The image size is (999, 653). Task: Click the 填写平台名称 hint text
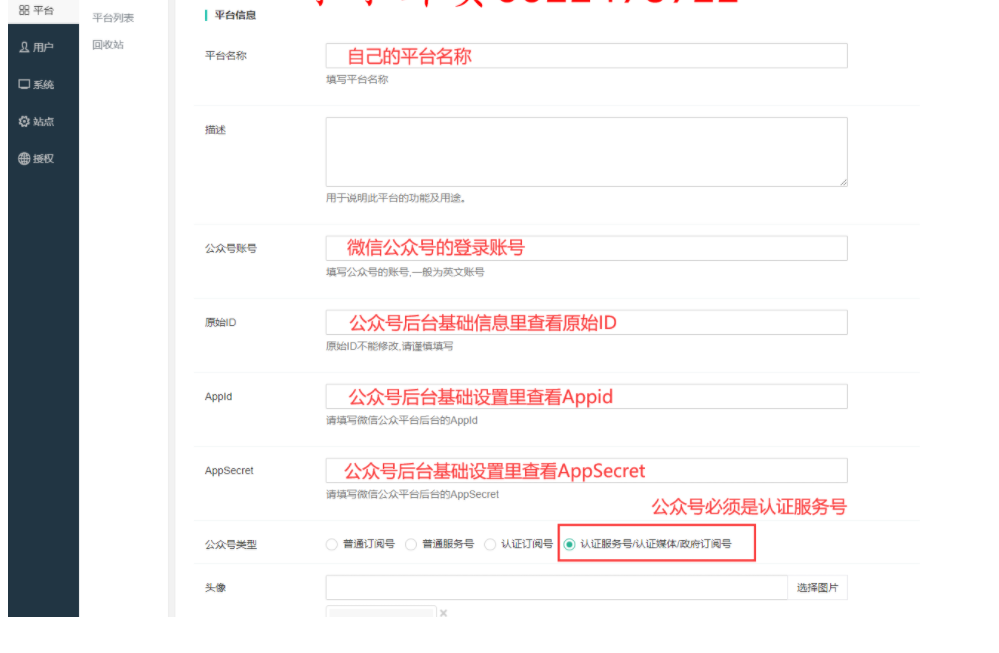click(357, 80)
